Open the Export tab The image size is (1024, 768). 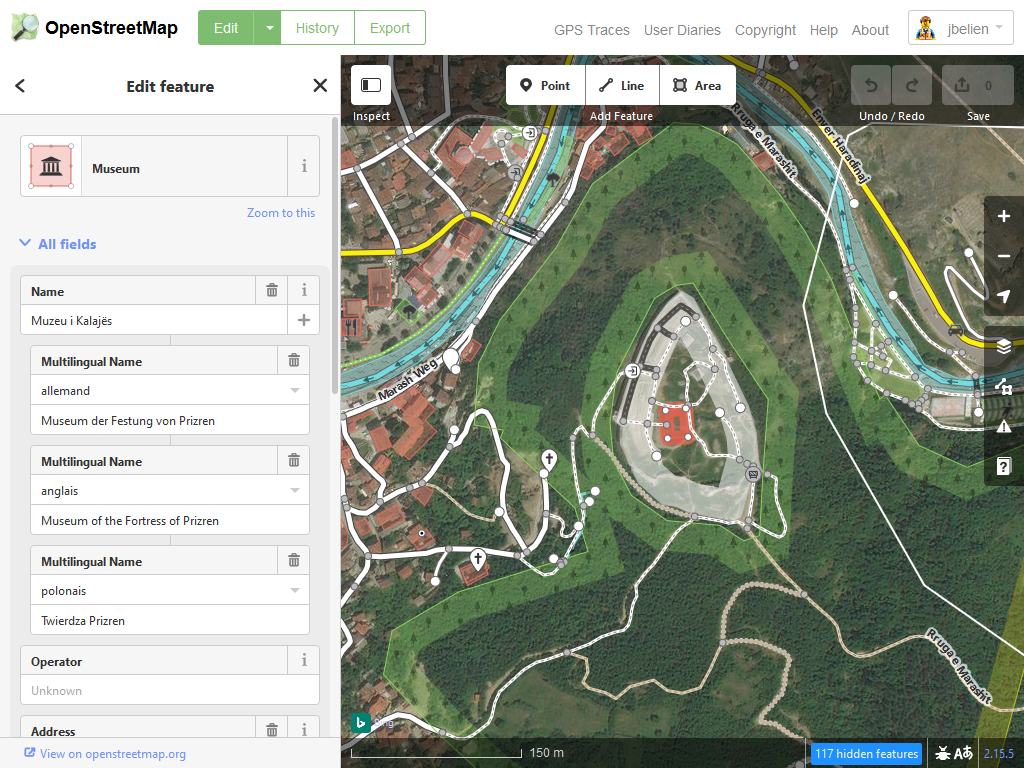pos(390,28)
